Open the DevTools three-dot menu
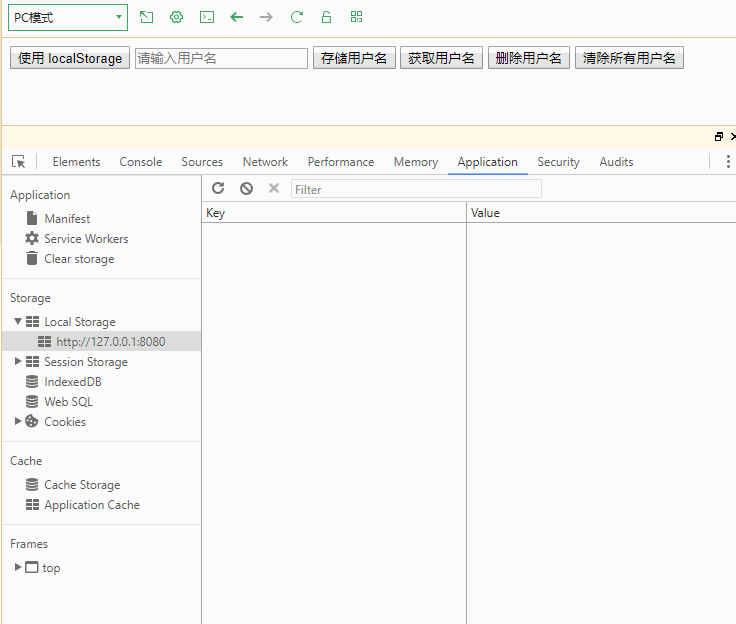The height and width of the screenshot is (624, 736). pyautogui.click(x=728, y=162)
